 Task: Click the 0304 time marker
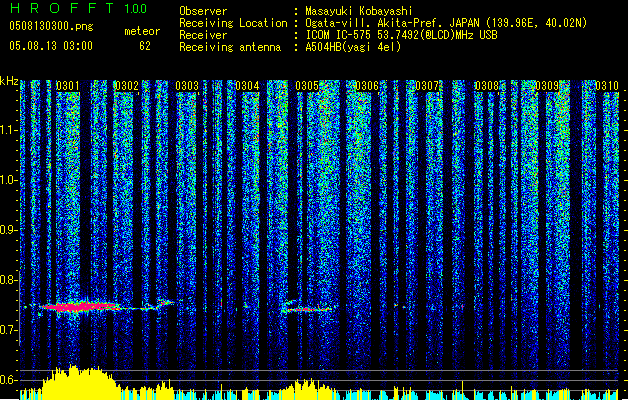[247, 86]
